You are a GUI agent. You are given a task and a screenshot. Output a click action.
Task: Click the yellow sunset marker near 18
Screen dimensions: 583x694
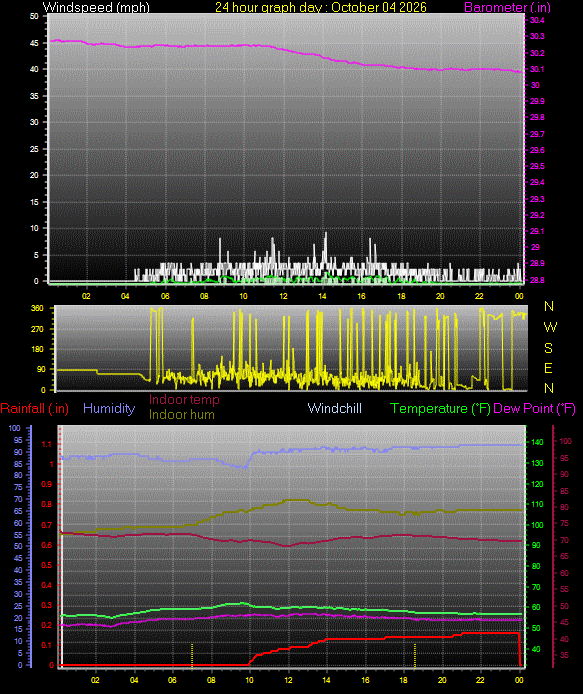click(415, 655)
